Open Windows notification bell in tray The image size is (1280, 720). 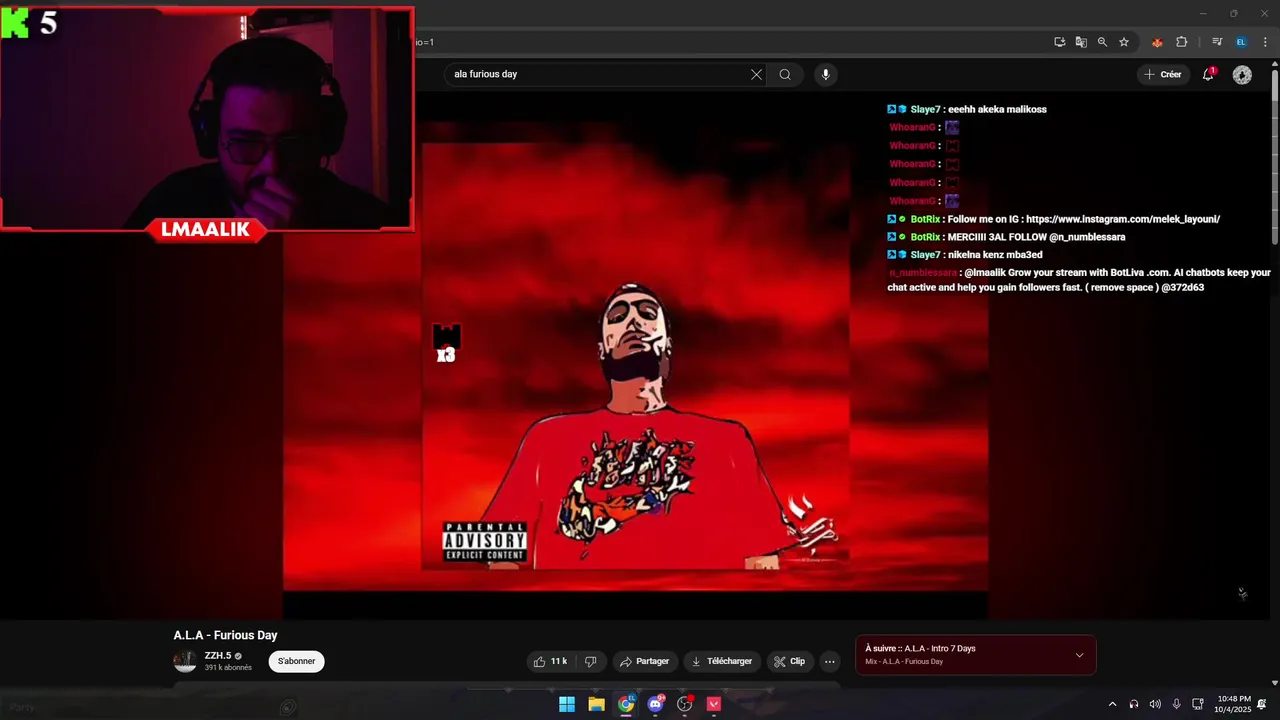[1262, 704]
